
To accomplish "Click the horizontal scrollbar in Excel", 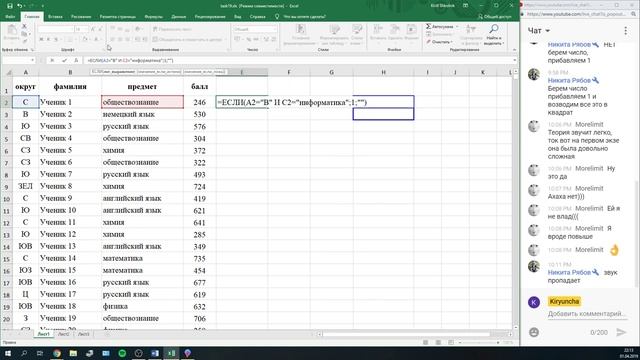I will 414,334.
